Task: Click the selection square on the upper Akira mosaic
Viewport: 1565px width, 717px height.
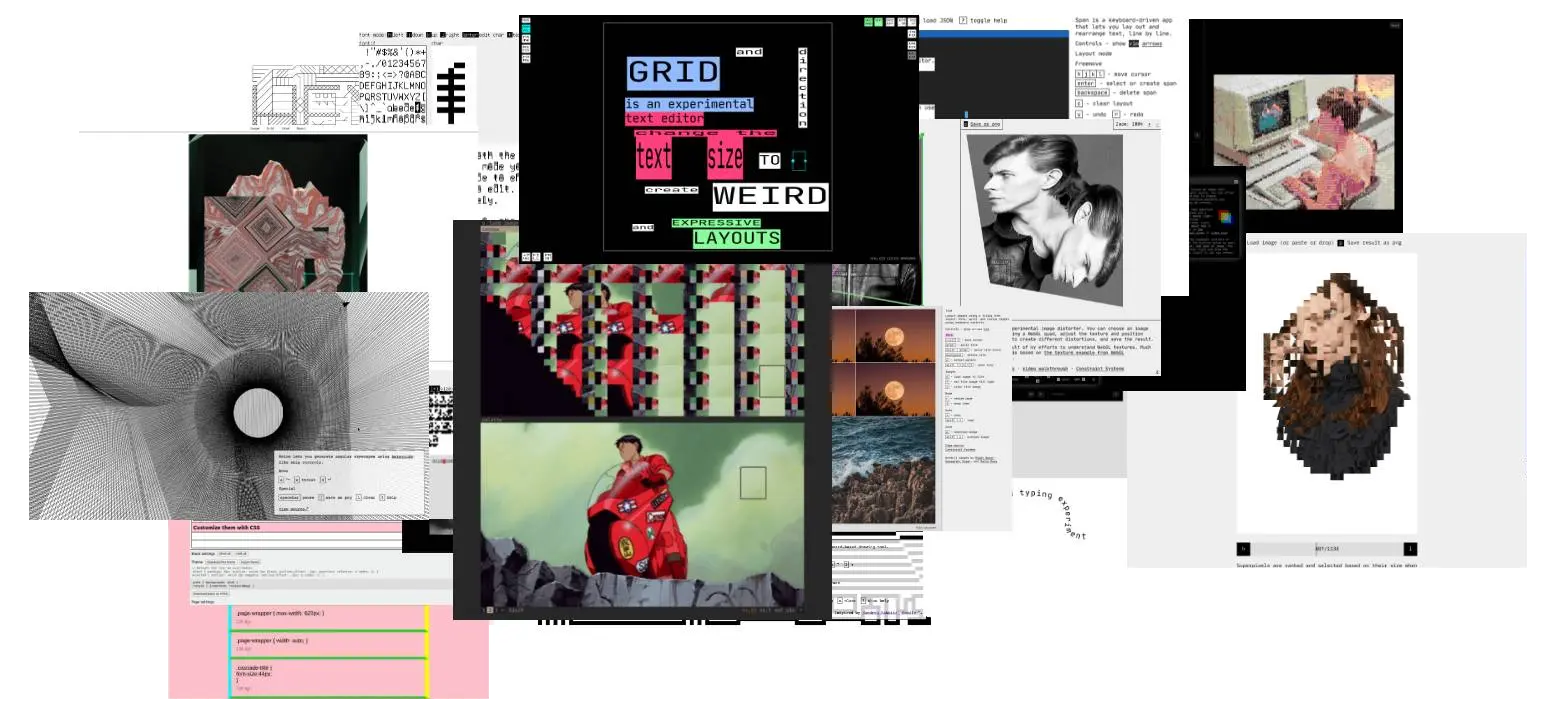Action: (x=773, y=382)
